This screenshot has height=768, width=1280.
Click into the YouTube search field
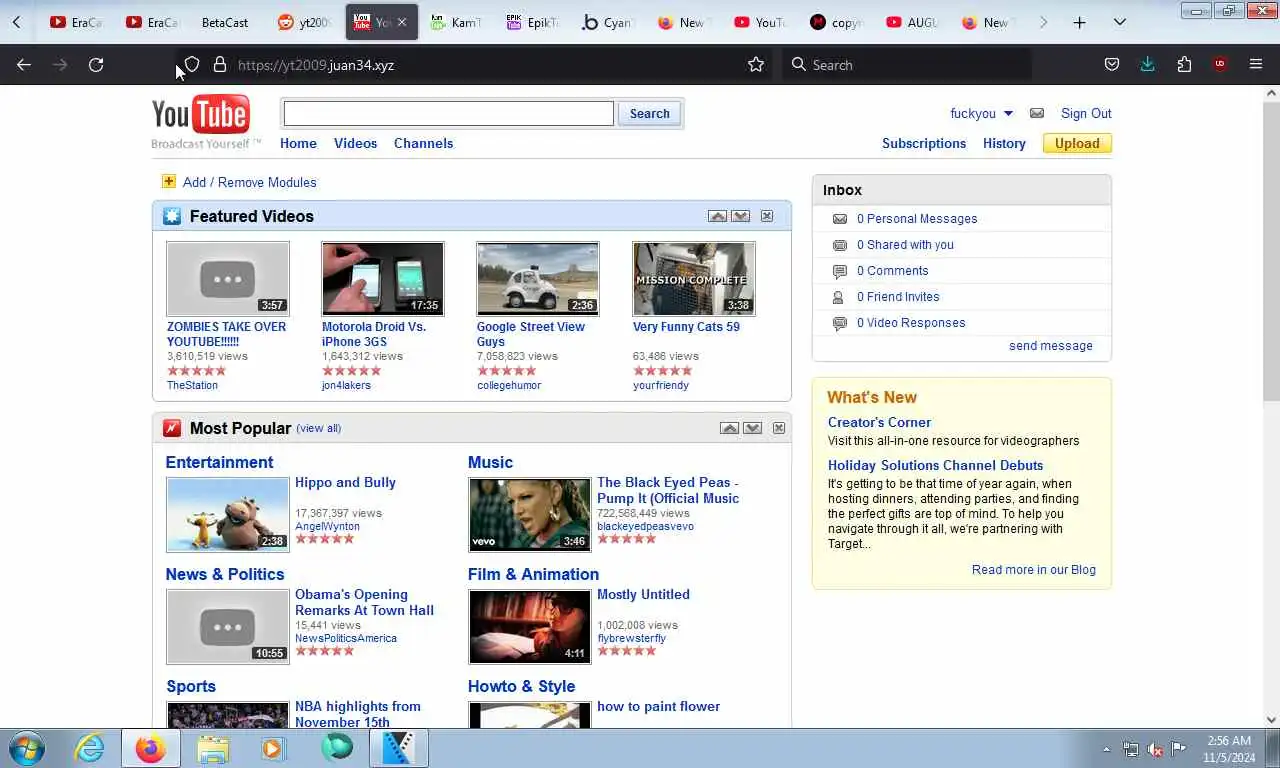coord(449,114)
